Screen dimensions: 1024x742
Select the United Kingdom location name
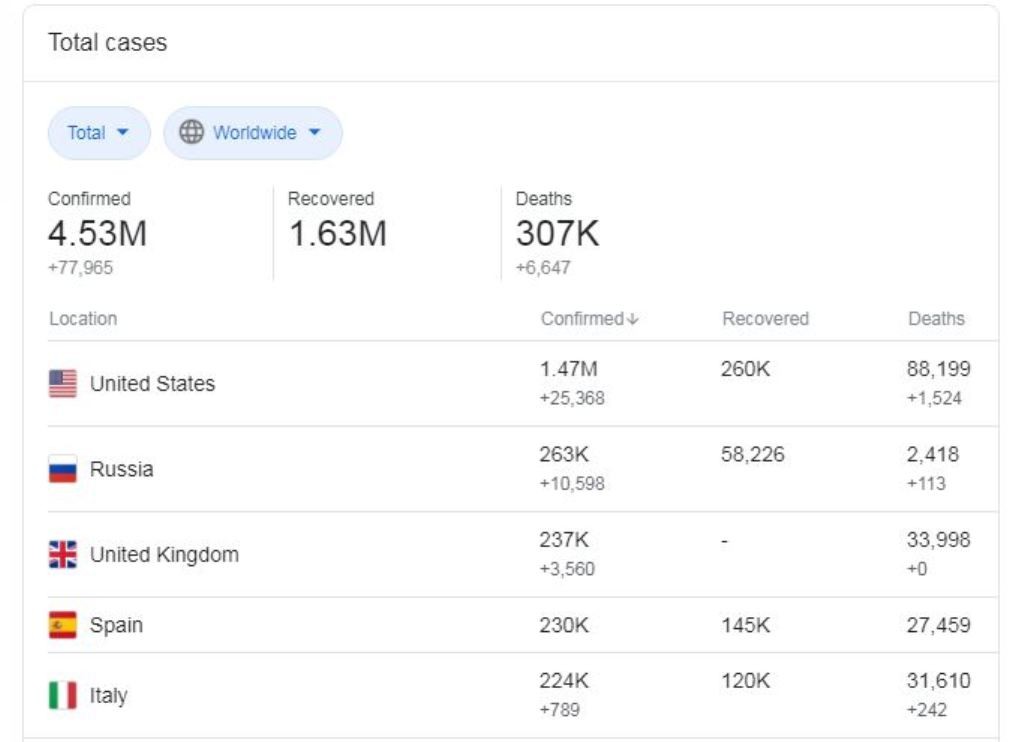pyautogui.click(x=164, y=555)
